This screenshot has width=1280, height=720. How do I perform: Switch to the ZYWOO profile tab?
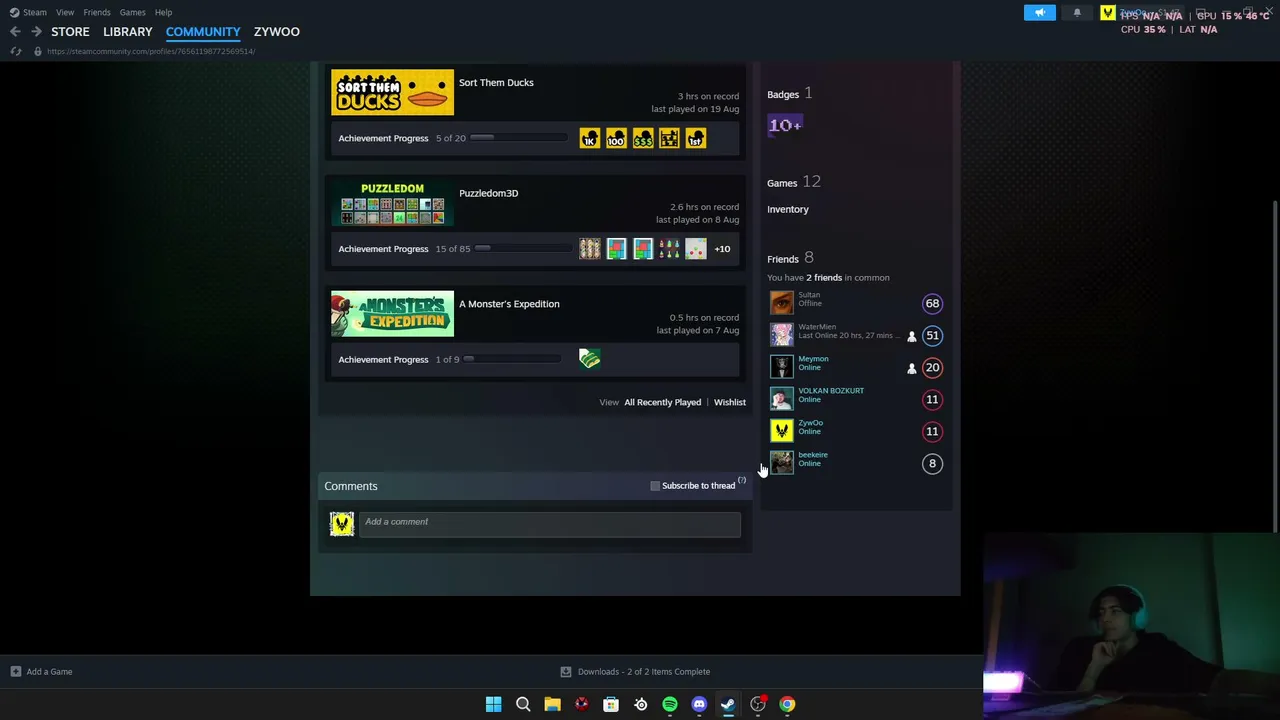pyautogui.click(x=277, y=32)
